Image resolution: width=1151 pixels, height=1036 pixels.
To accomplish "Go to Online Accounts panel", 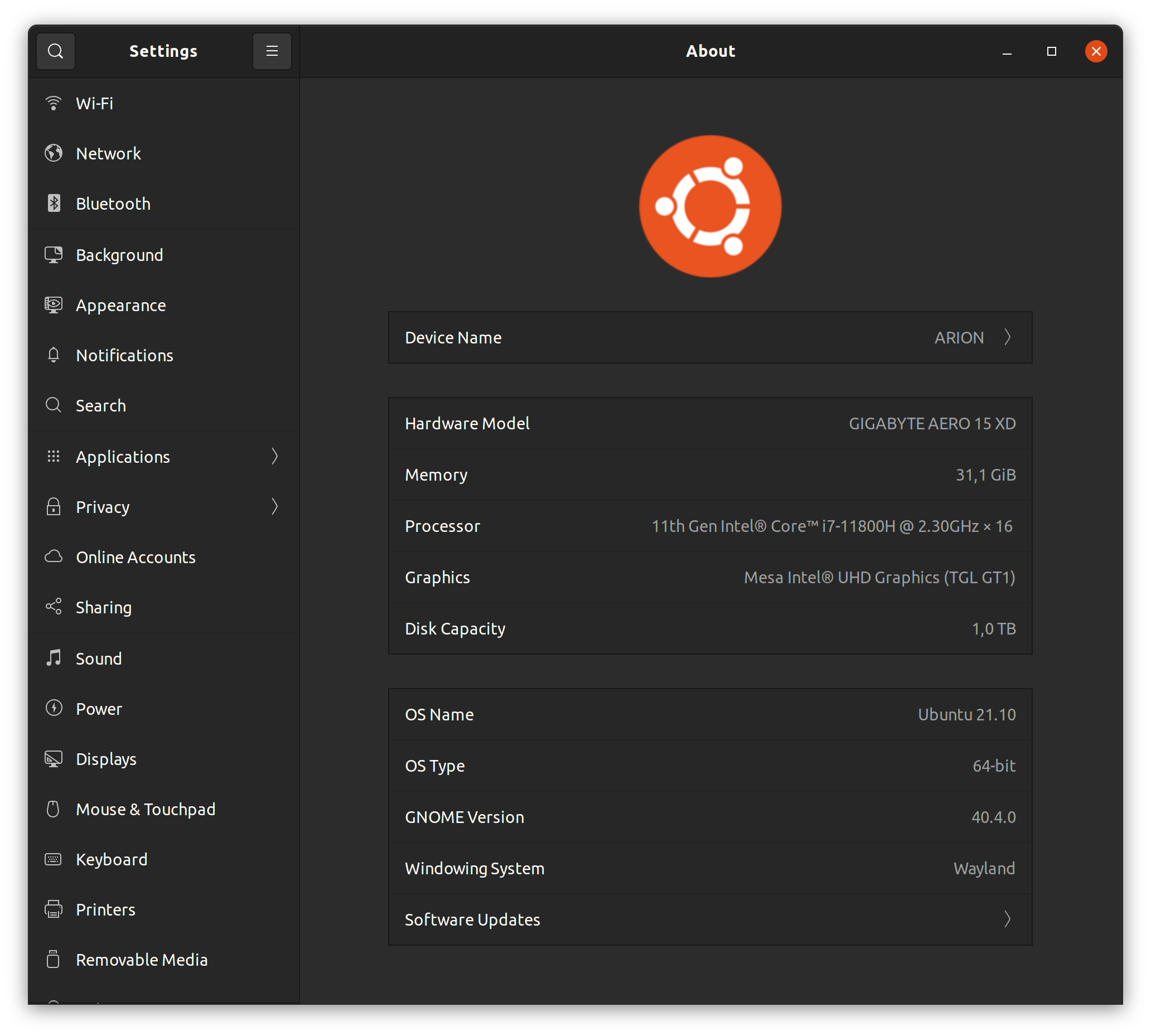I will 136,556.
